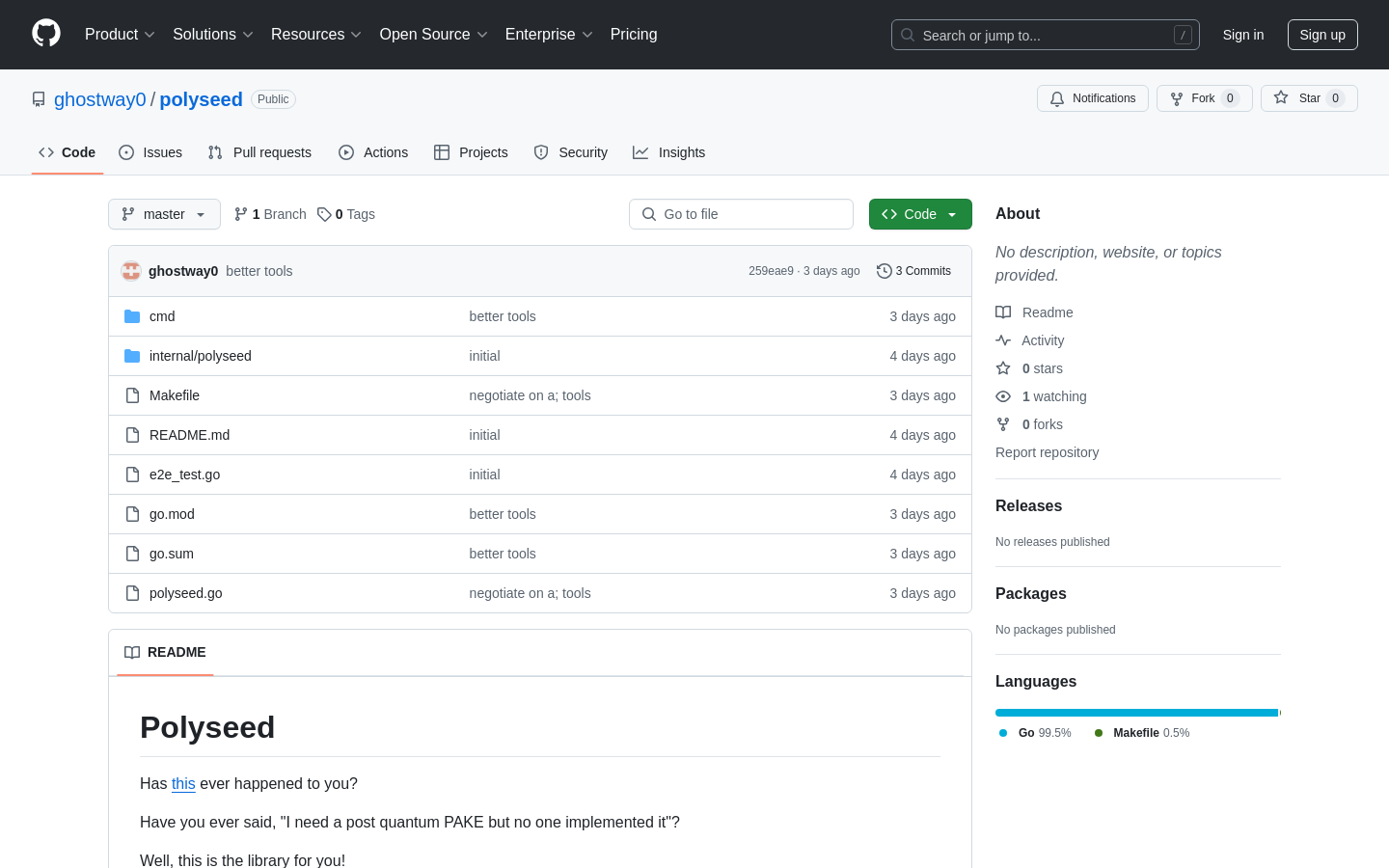The width and height of the screenshot is (1389, 868).
Task: Click the repository icon beside ghostway0
Action: [39, 99]
